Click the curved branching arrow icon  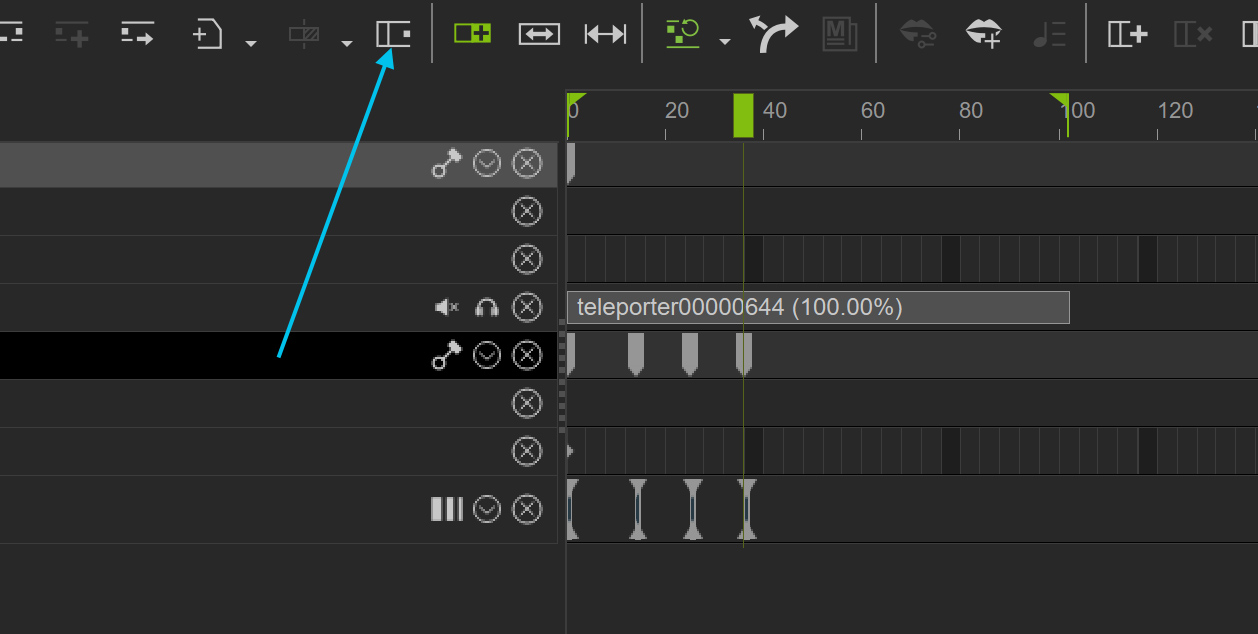click(774, 34)
